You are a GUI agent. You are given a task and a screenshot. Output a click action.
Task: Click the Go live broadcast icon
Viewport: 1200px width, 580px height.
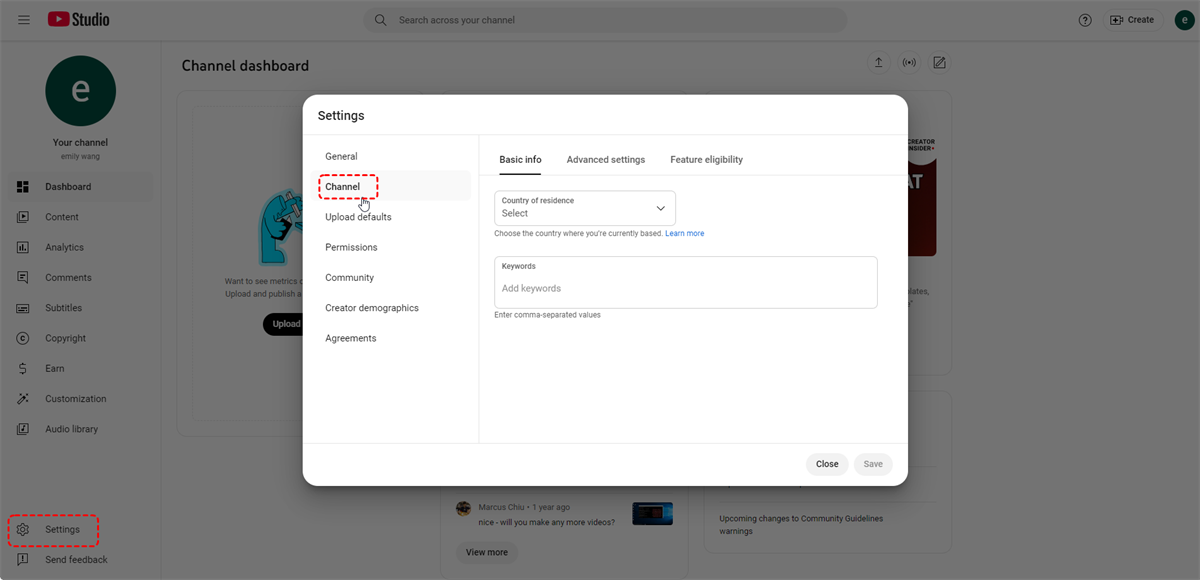(909, 63)
